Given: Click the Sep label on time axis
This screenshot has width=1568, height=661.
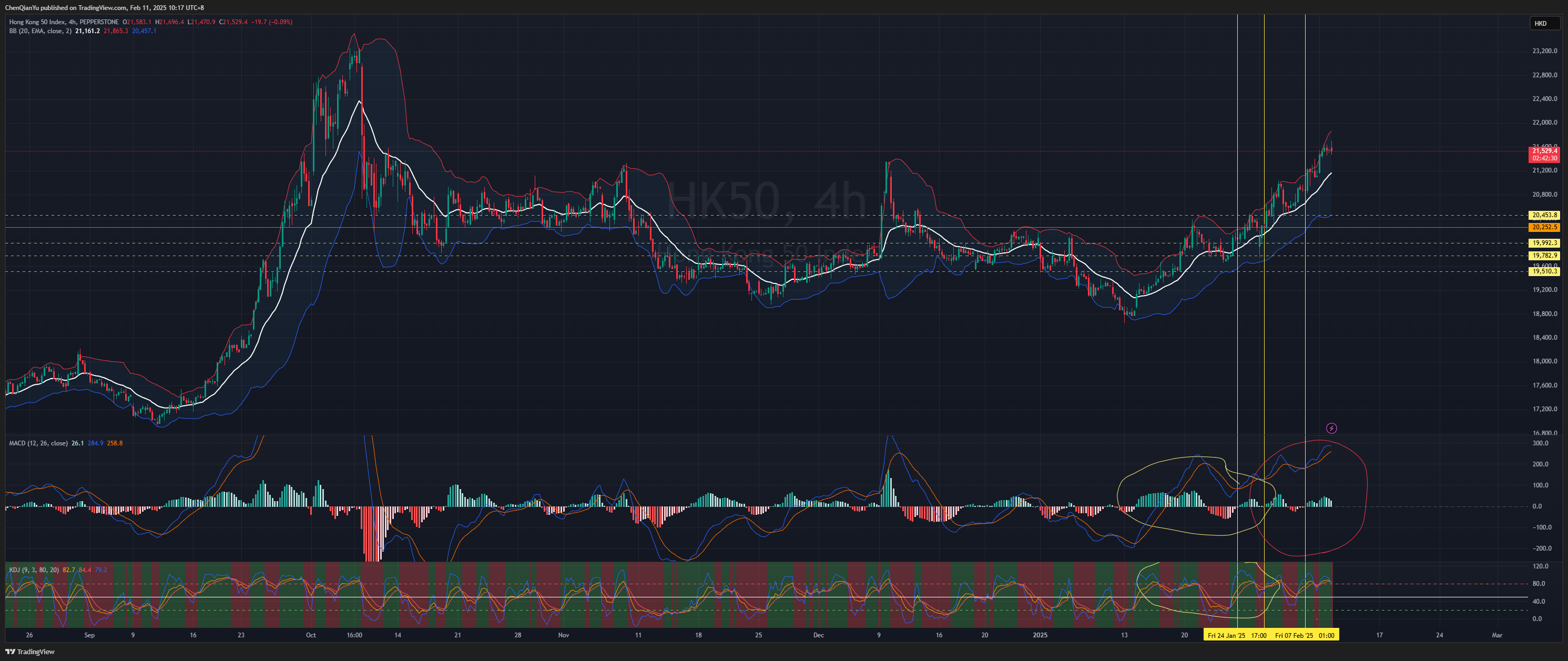Looking at the screenshot, I should click(x=89, y=635).
